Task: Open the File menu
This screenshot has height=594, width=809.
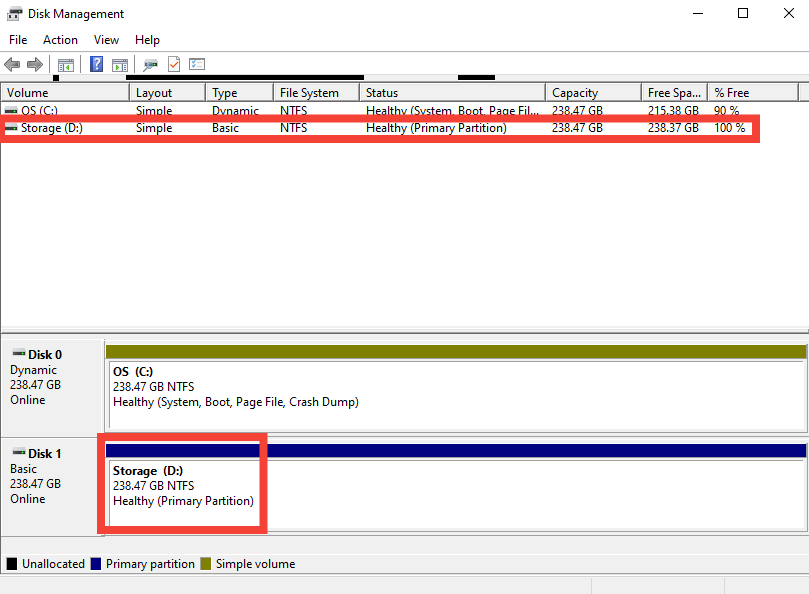Action: (17, 39)
